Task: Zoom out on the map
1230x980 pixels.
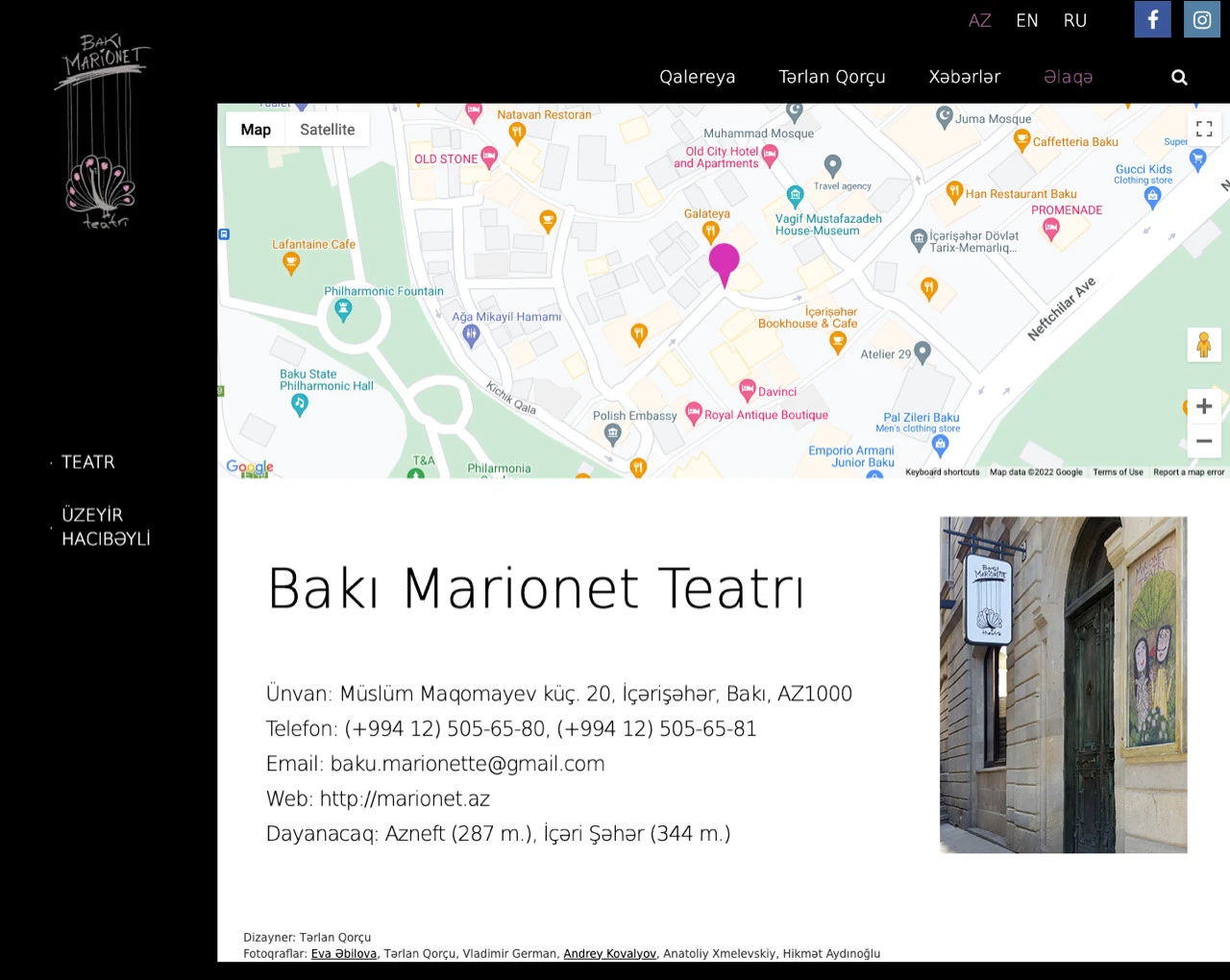Action: [1204, 440]
